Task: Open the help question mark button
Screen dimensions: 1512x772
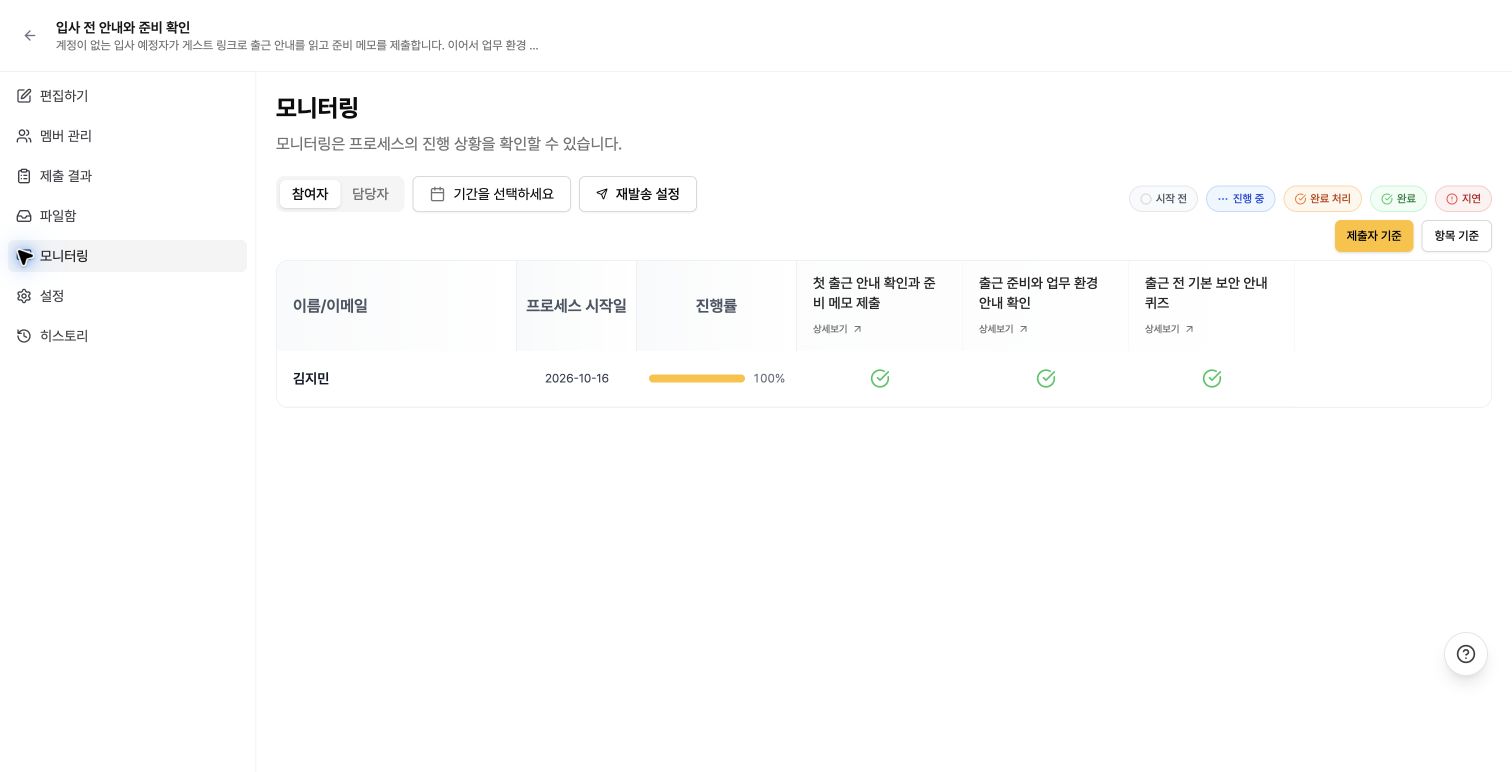Action: [x=1466, y=654]
